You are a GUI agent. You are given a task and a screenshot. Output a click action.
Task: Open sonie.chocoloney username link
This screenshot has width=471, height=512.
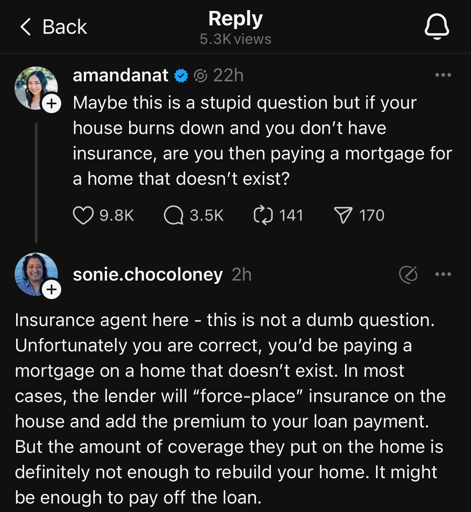click(148, 275)
